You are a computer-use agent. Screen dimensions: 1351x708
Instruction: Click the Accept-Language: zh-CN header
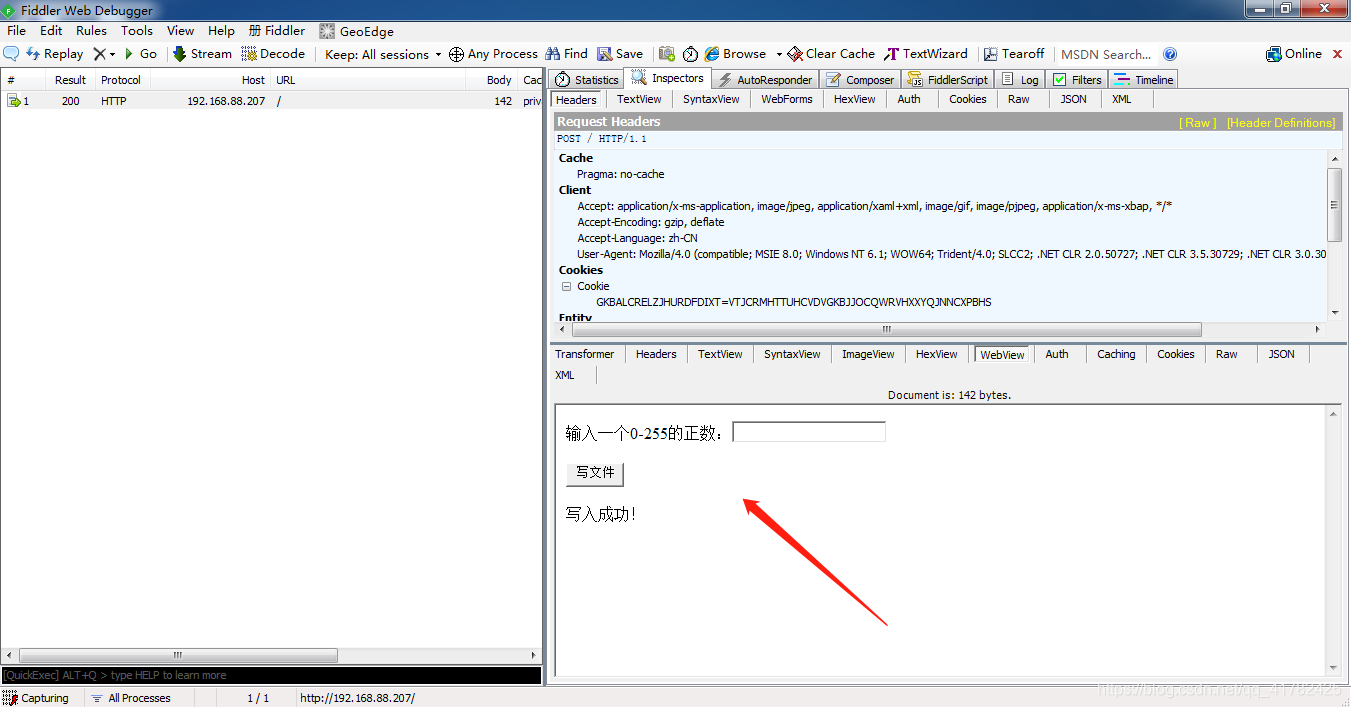637,238
